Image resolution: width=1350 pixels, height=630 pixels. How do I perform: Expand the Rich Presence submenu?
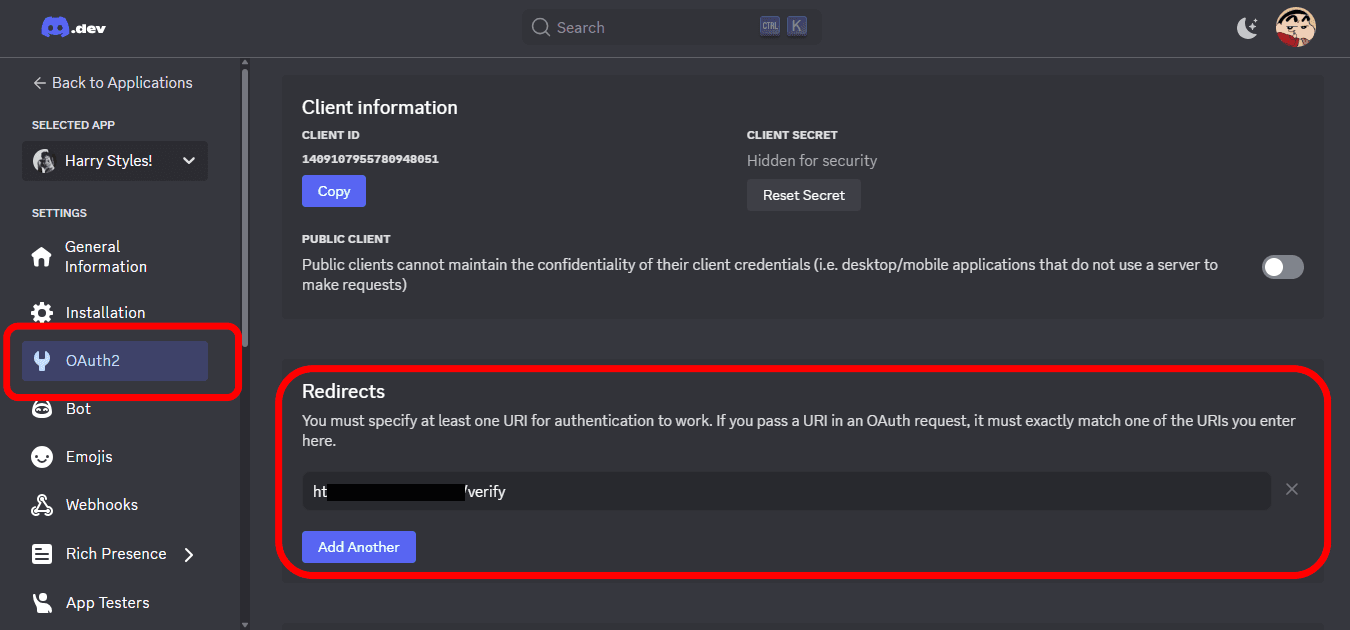[189, 554]
